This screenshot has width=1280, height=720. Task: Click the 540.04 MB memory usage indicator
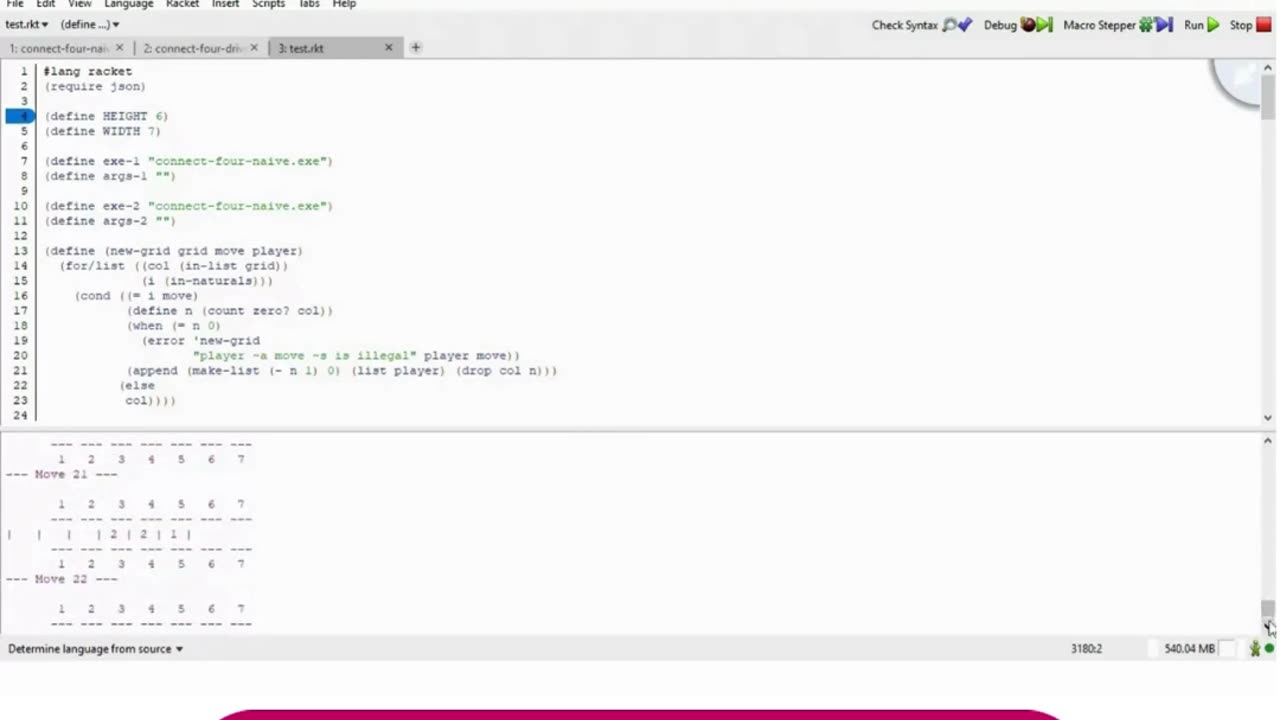(x=1189, y=649)
